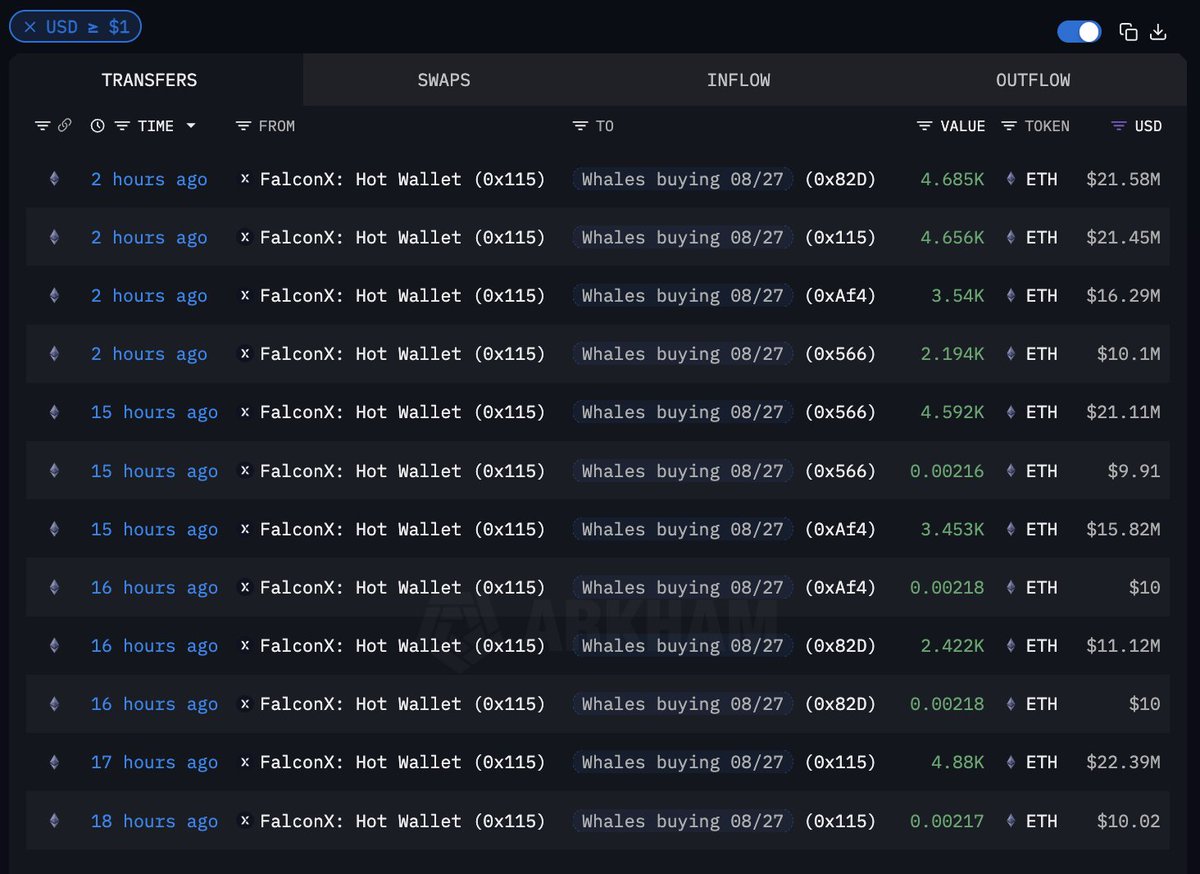Open Whales buying 08/27 tag in $10.1M row

[683, 354]
